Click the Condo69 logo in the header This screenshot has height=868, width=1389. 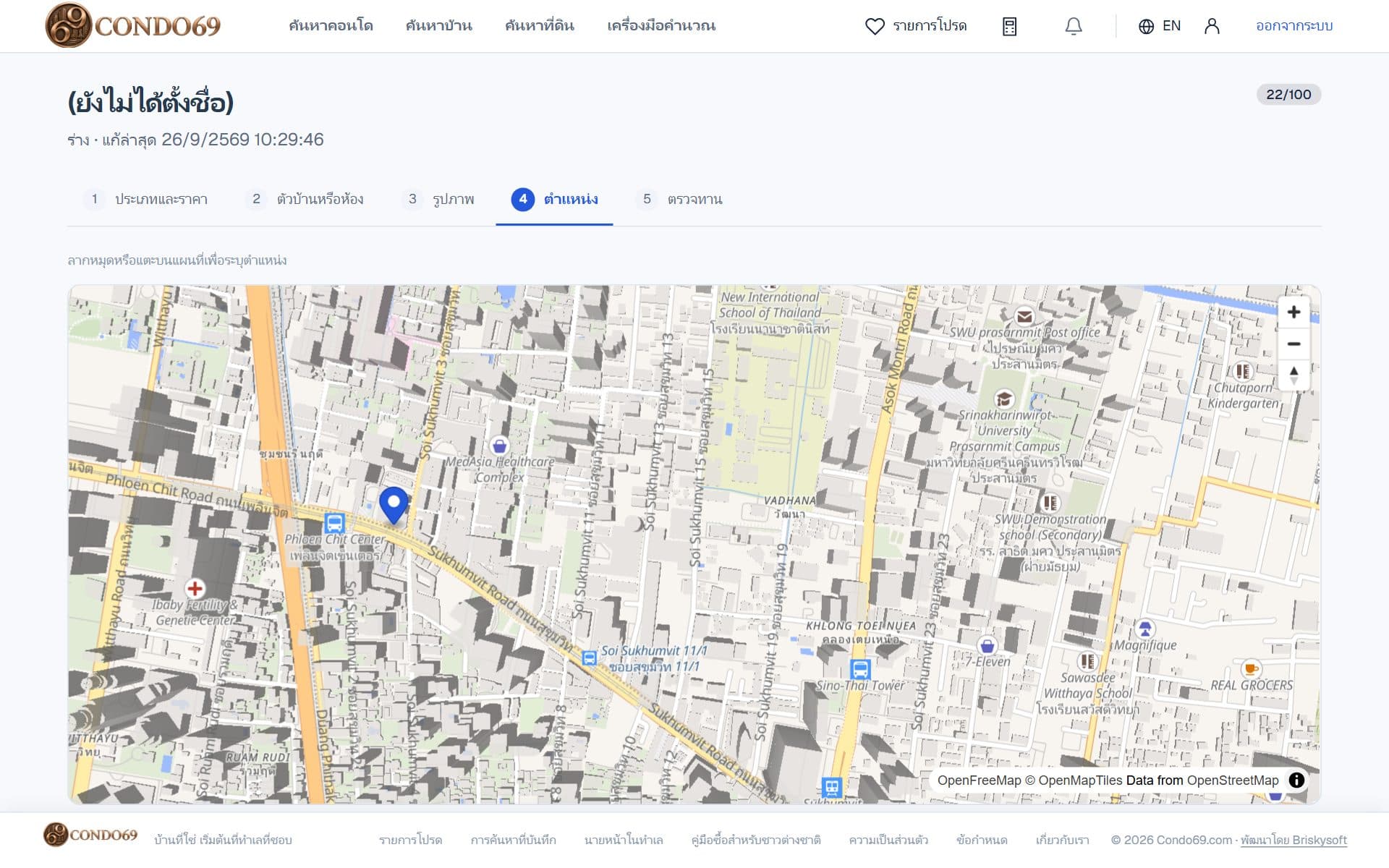point(133,25)
